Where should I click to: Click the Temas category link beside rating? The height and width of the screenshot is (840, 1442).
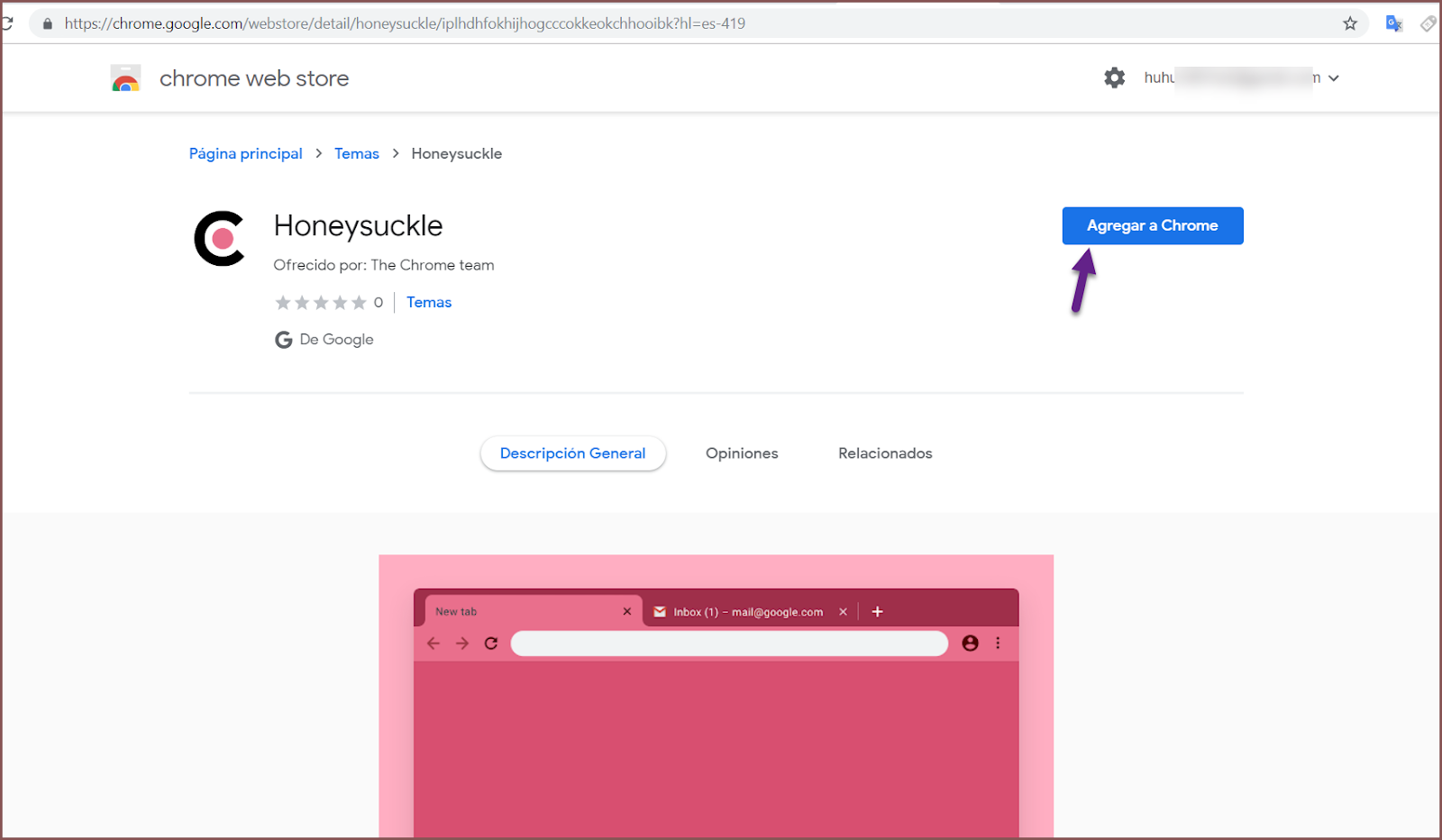pyautogui.click(x=428, y=303)
